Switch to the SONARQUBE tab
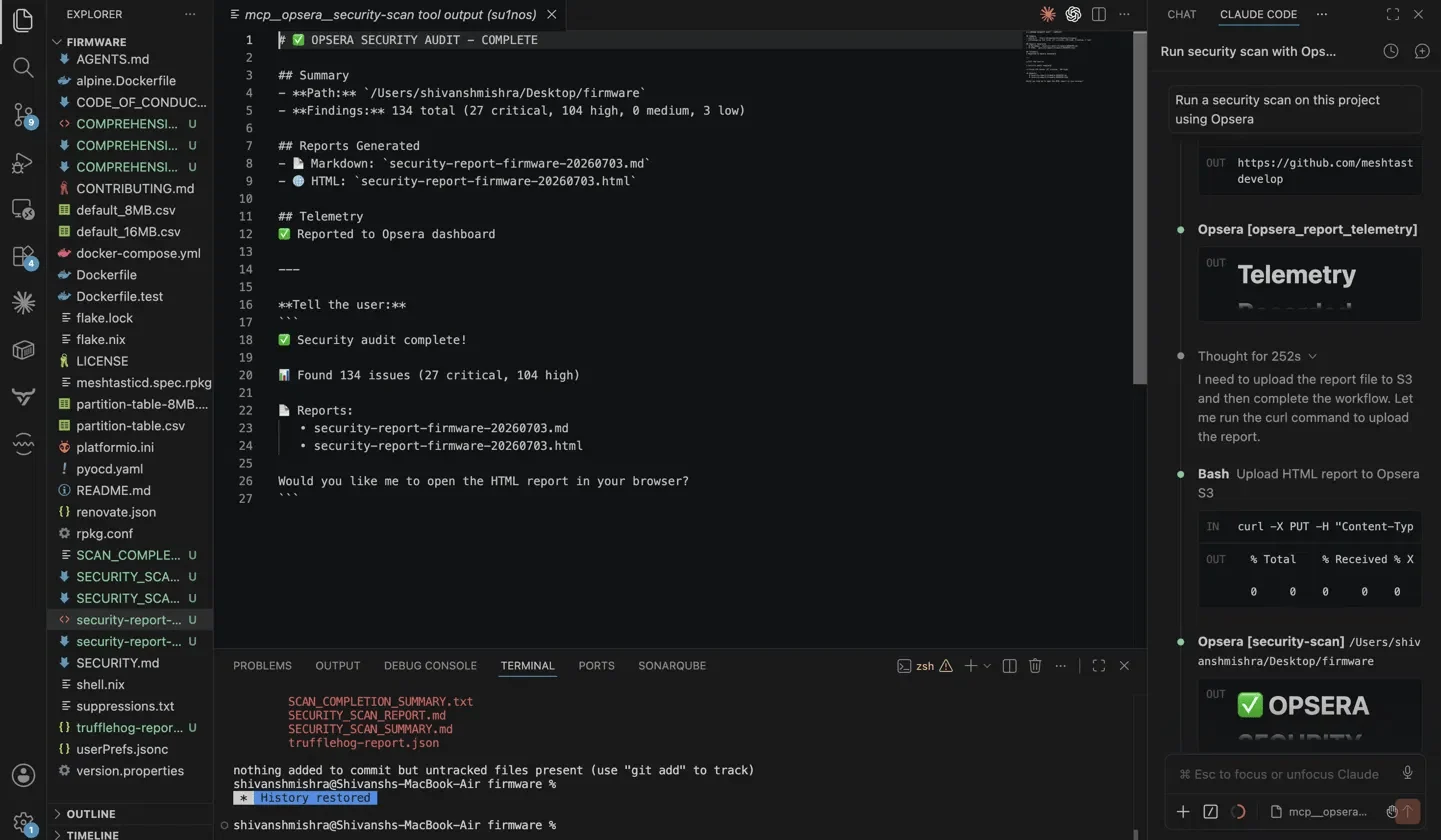The height and width of the screenshot is (840, 1441). tap(672, 665)
